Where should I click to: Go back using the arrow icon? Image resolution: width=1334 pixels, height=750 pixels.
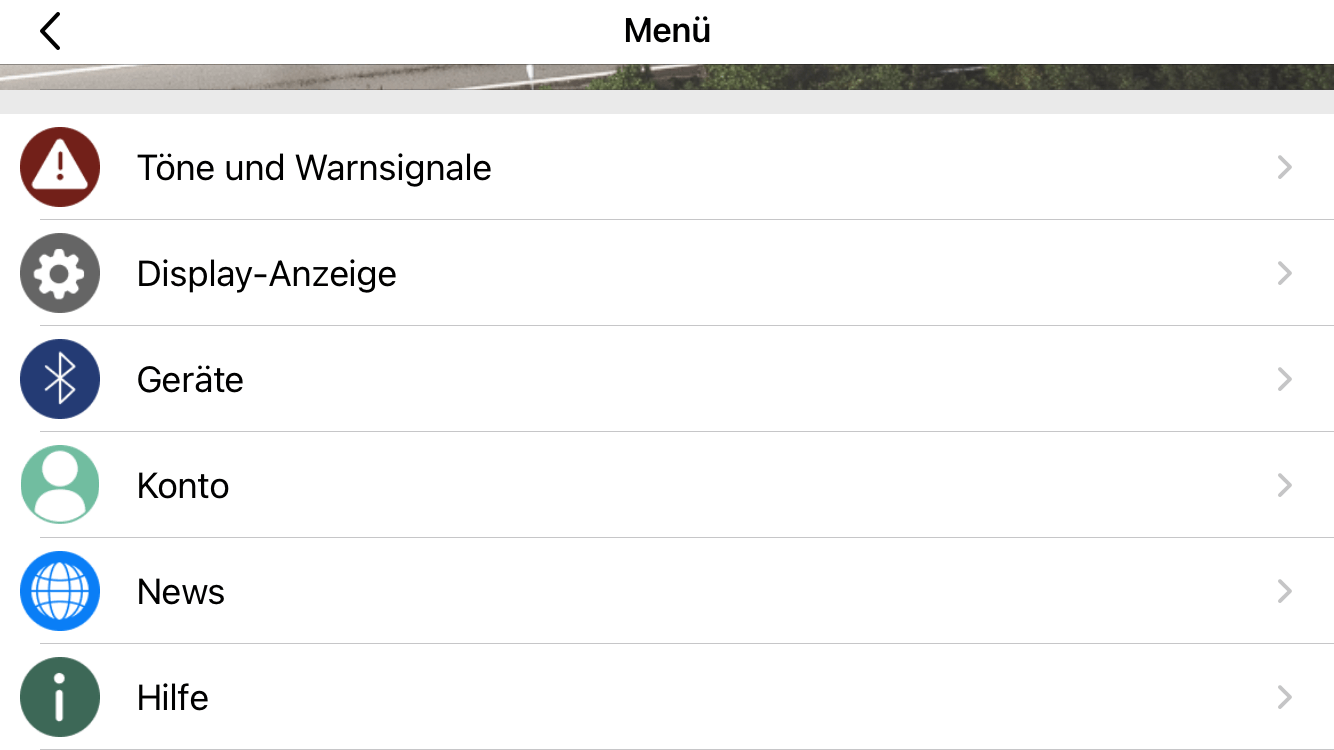50,30
